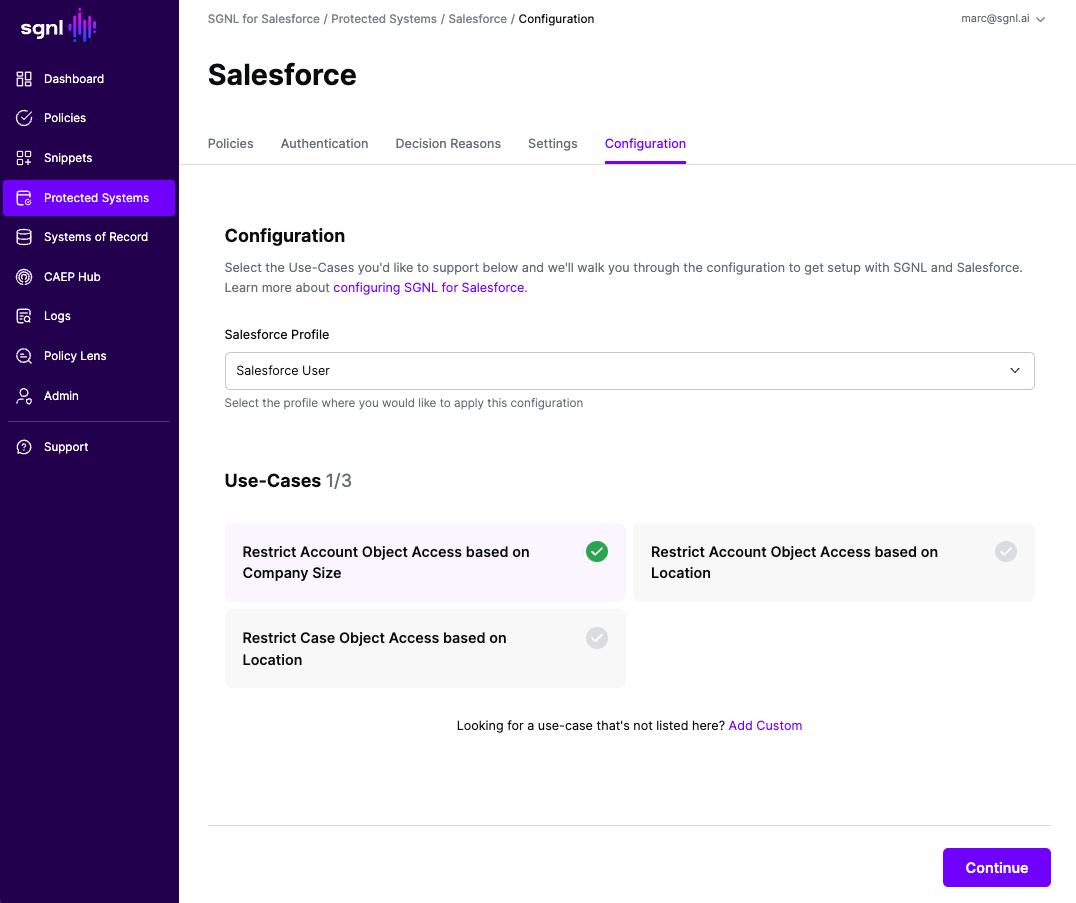Screen dimensions: 1076x903
Task: Select the Configuration tab
Action: (x=645, y=143)
